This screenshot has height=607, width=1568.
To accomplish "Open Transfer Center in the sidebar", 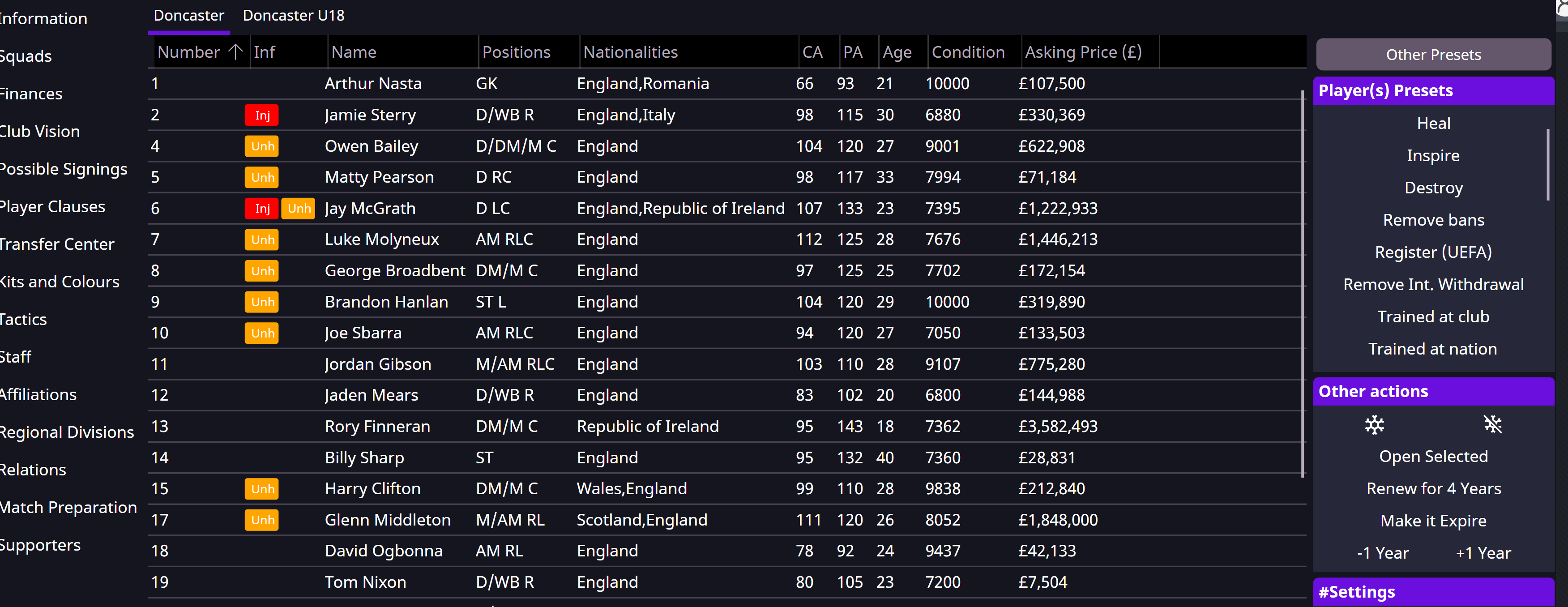I will 56,244.
